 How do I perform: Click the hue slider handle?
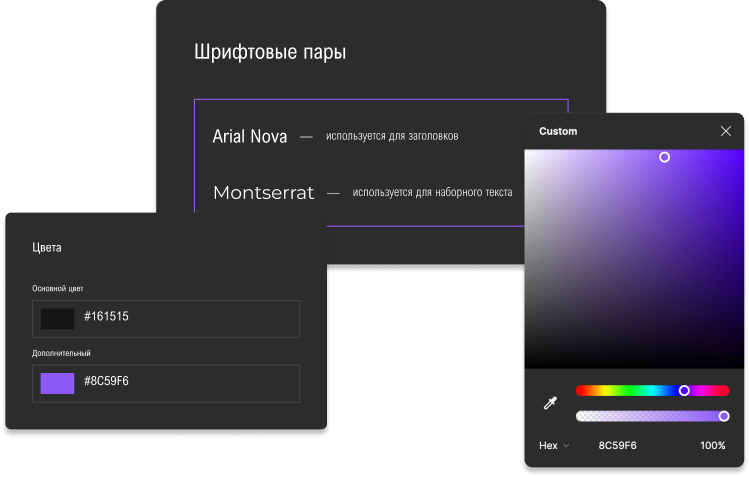point(684,391)
